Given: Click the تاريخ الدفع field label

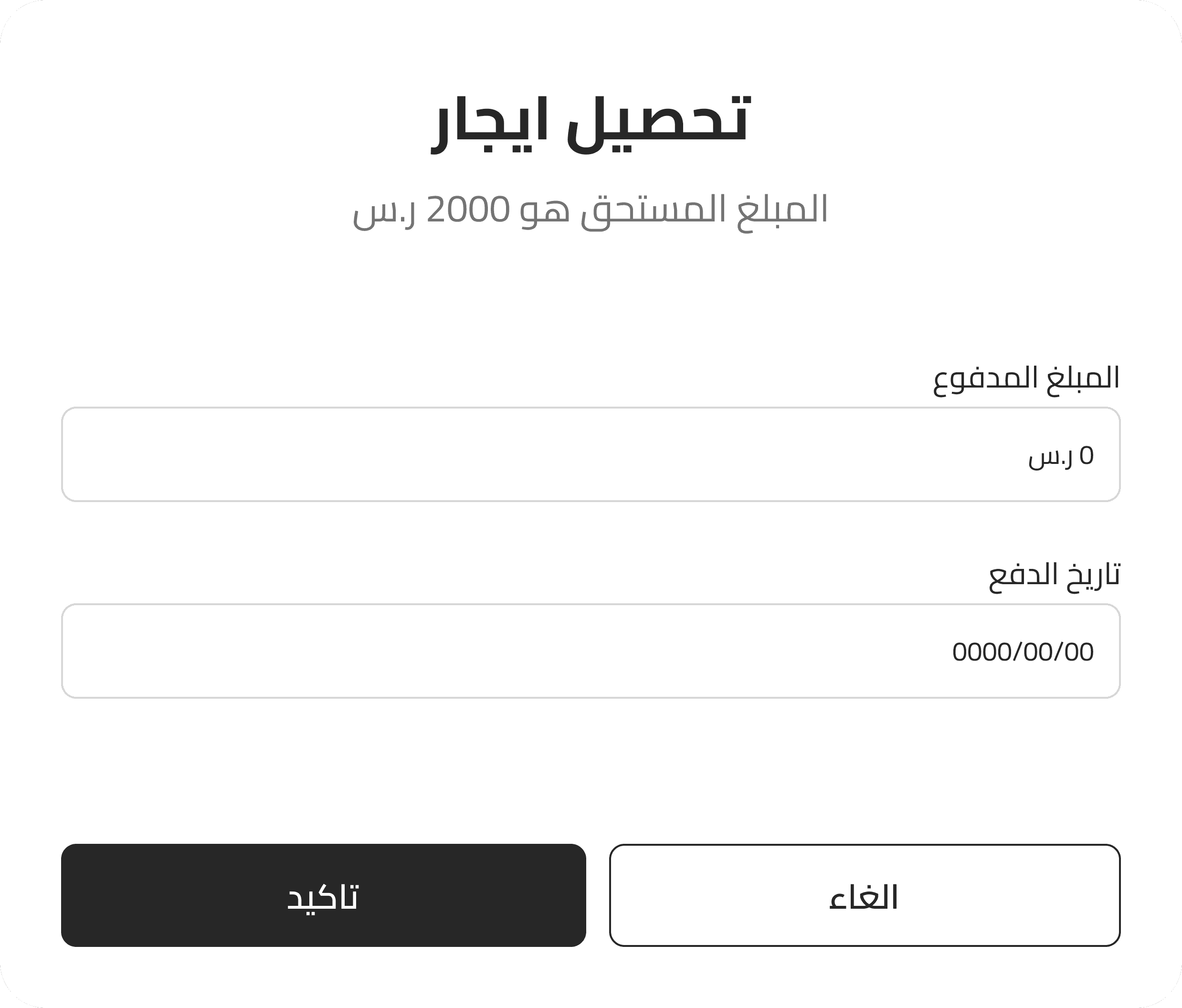Looking at the screenshot, I should (x=1054, y=576).
